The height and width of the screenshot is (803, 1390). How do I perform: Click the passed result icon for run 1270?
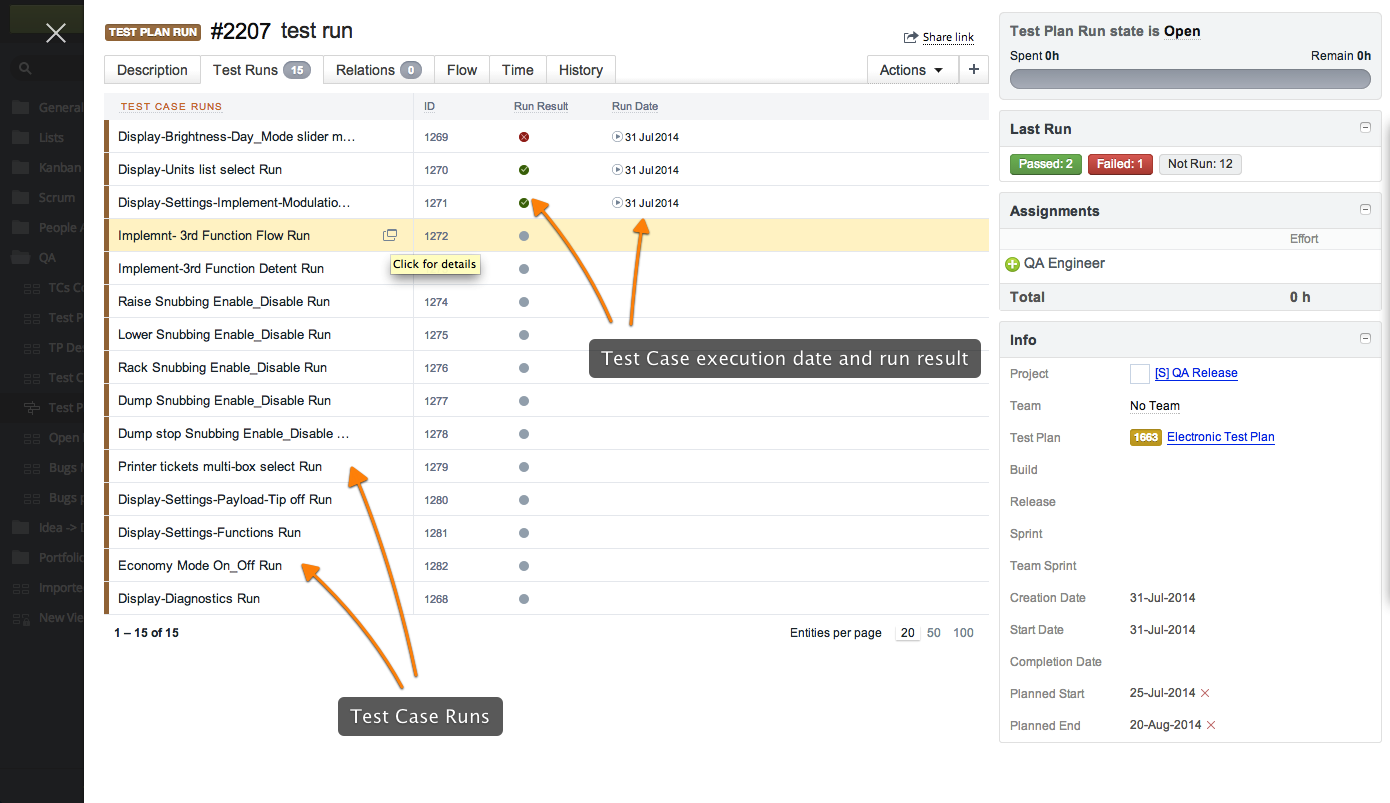[x=524, y=170]
